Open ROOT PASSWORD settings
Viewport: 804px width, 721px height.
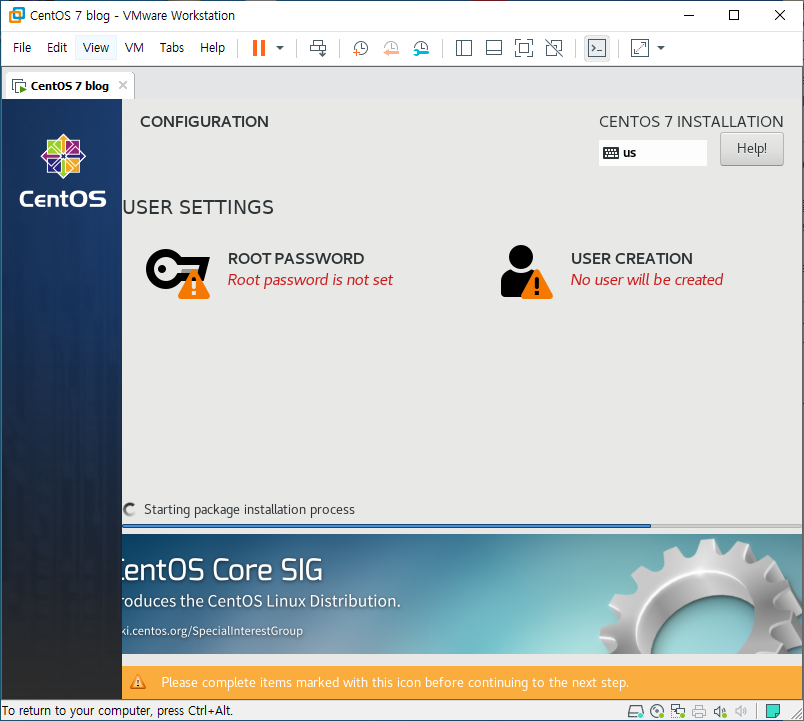click(x=270, y=270)
